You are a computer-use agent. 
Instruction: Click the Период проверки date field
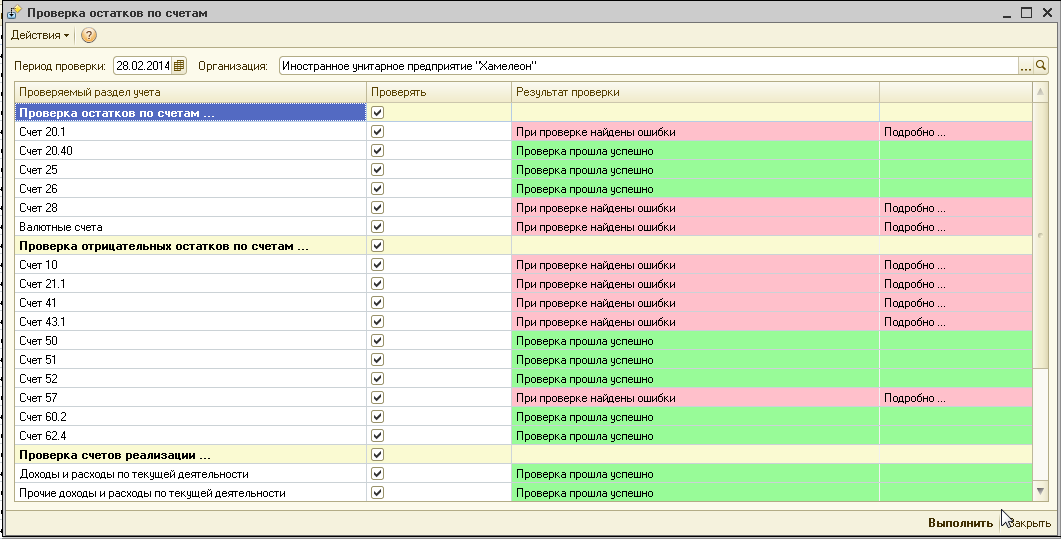(x=142, y=66)
